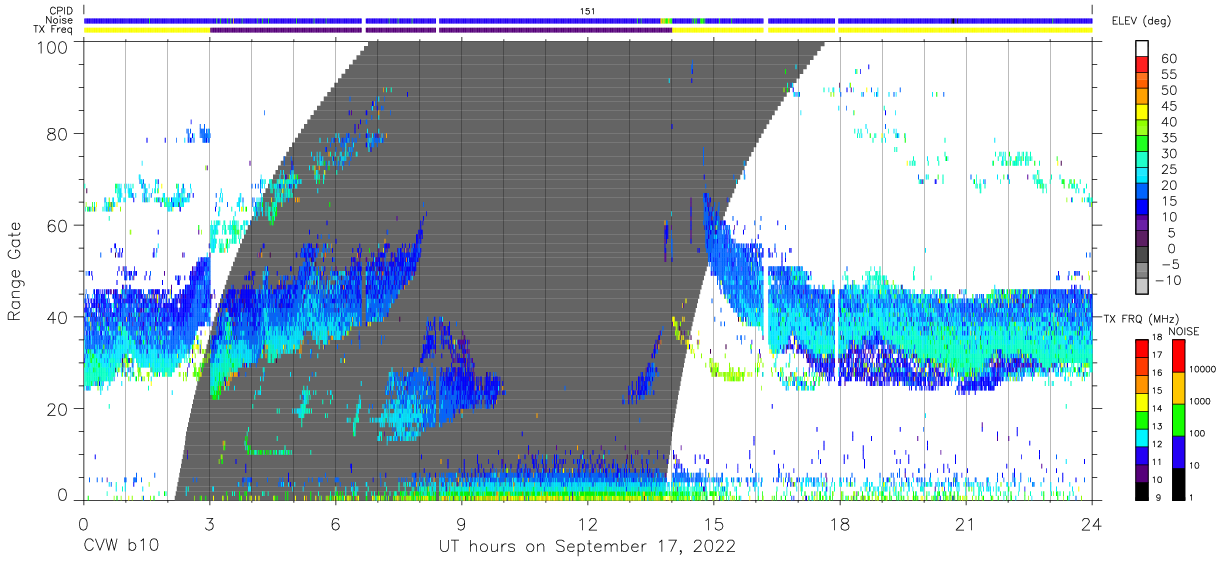
Task: Select the yellow segment of the ELEV color bar
Action: pyautogui.click(x=1141, y=113)
